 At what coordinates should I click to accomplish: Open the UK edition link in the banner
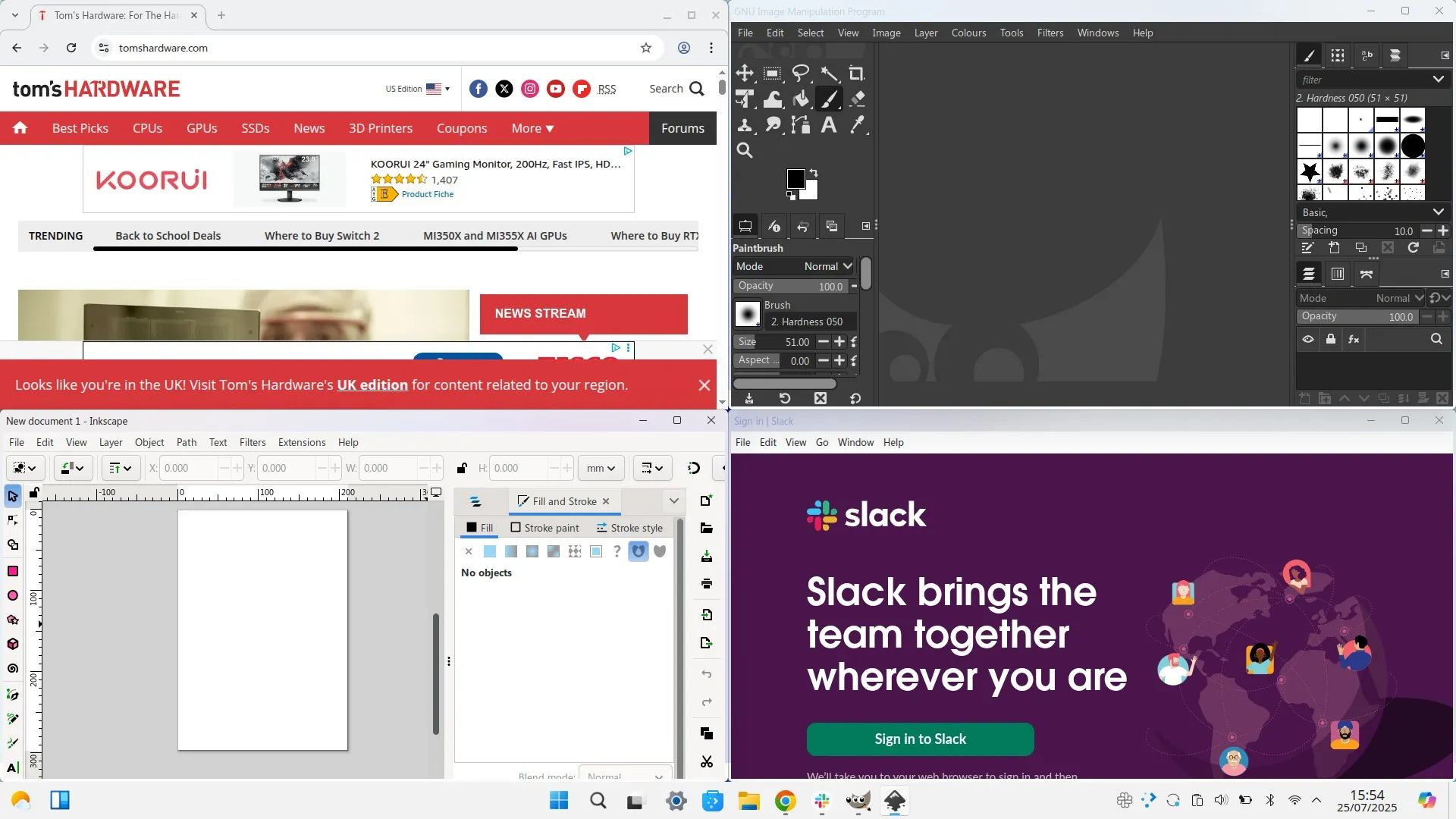tap(372, 384)
